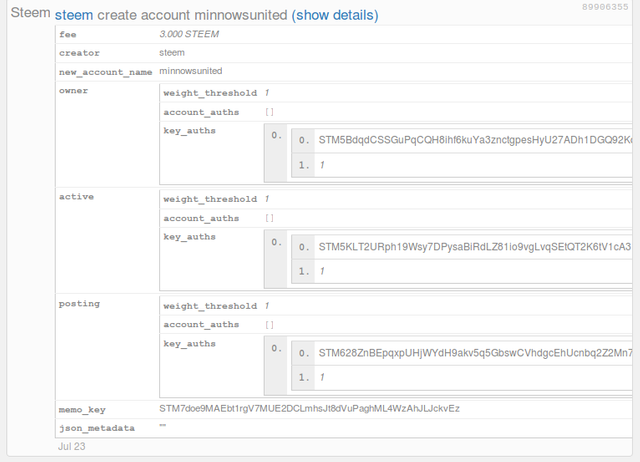Select the owner key starting STM5BdqdCSSGuPq
The height and width of the screenshot is (462, 640).
[x=475, y=140]
